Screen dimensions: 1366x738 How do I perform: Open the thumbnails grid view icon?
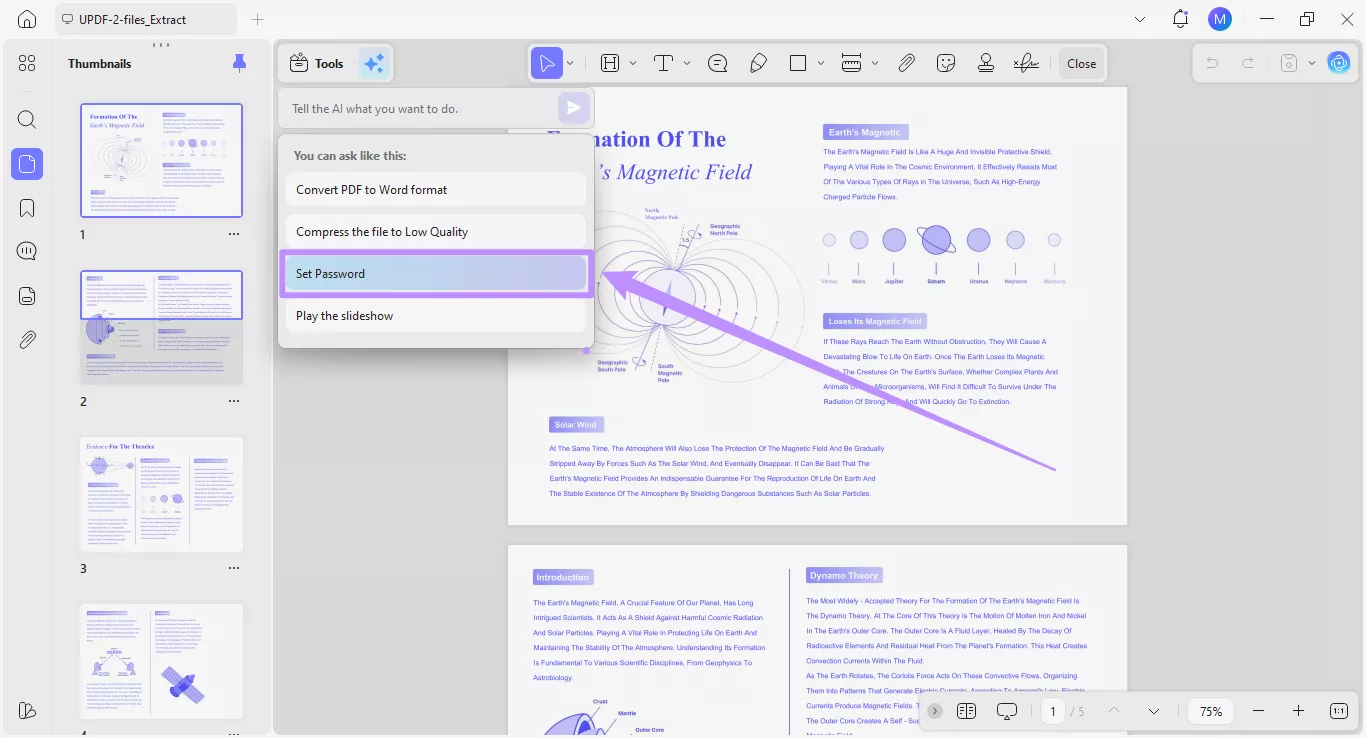(27, 63)
